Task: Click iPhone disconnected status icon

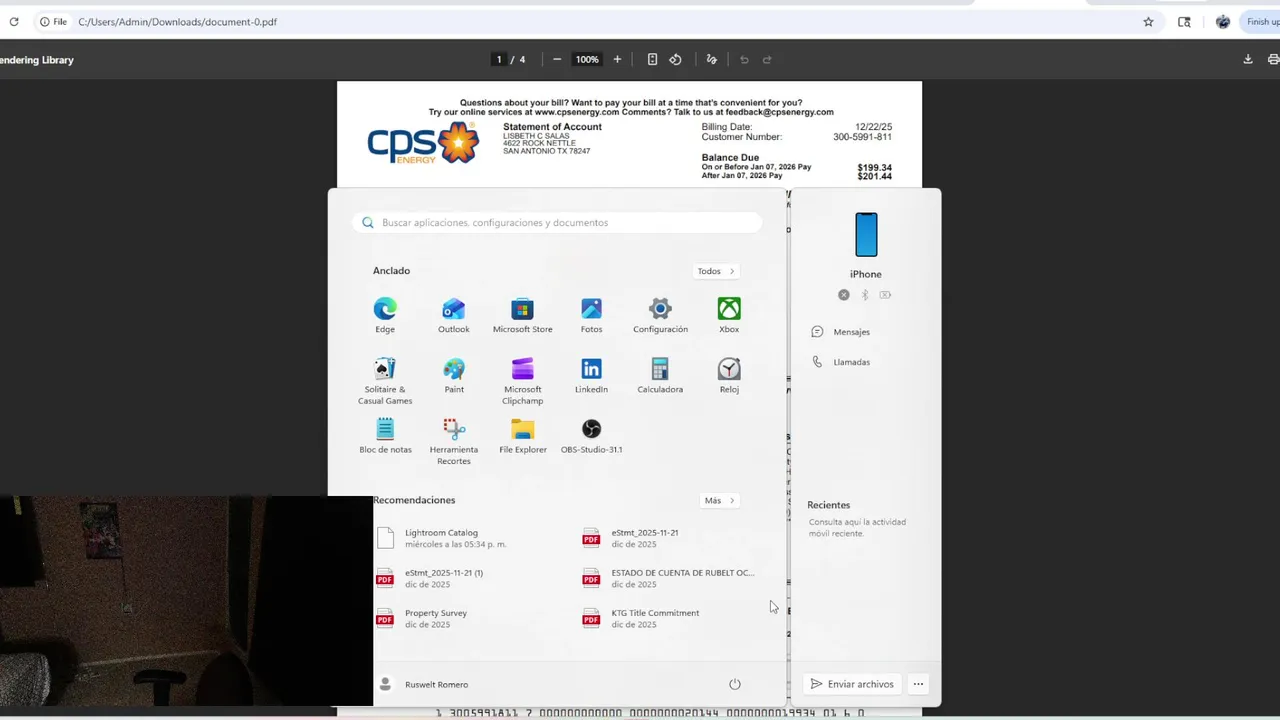Action: point(844,295)
